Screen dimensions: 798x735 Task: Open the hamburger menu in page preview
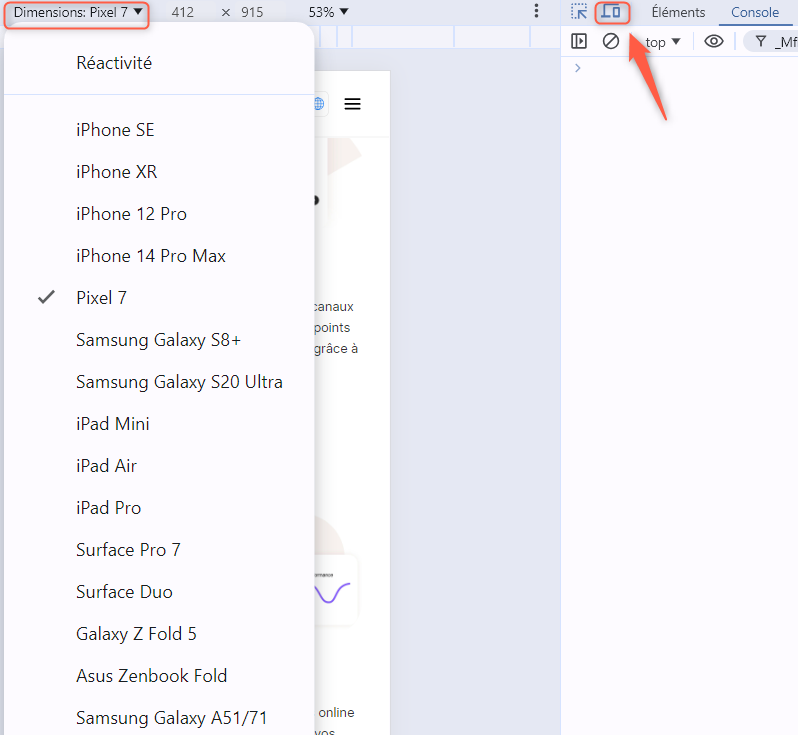point(352,104)
